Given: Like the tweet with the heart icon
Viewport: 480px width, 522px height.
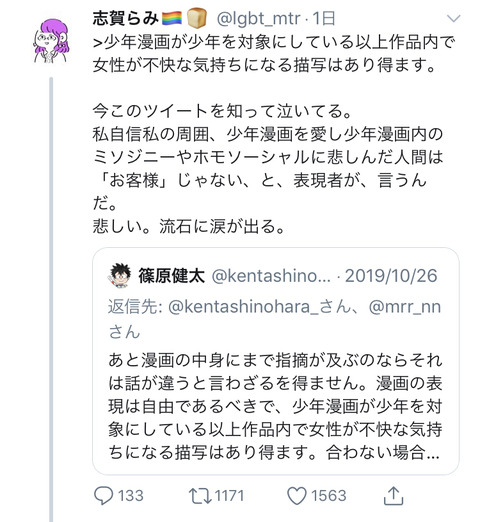Looking at the screenshot, I should point(297,496).
